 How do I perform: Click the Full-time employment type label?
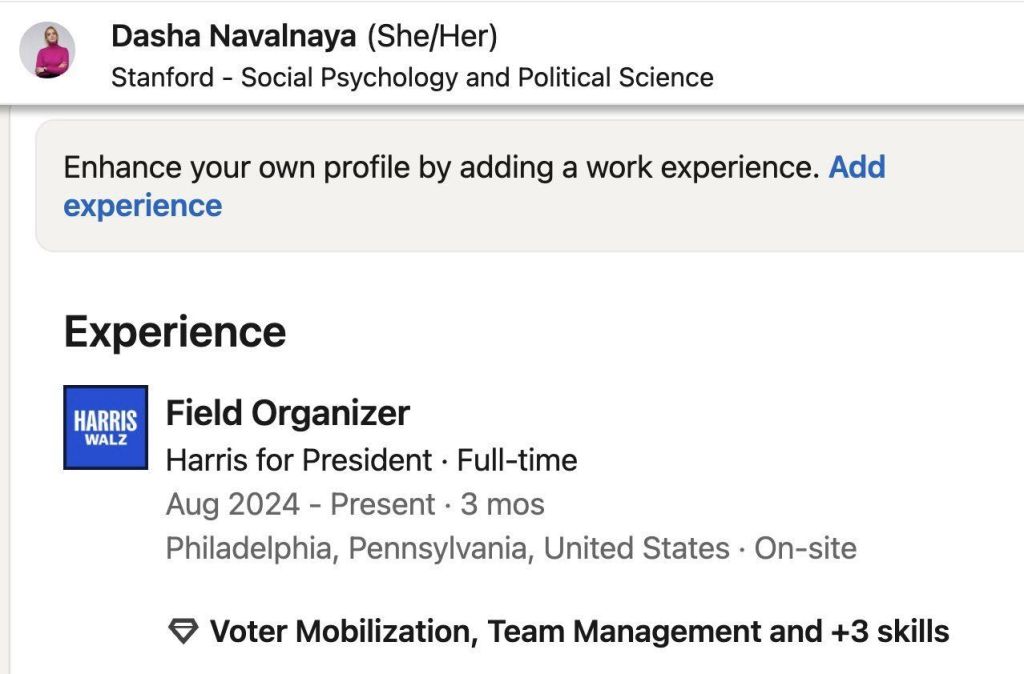[x=517, y=461]
